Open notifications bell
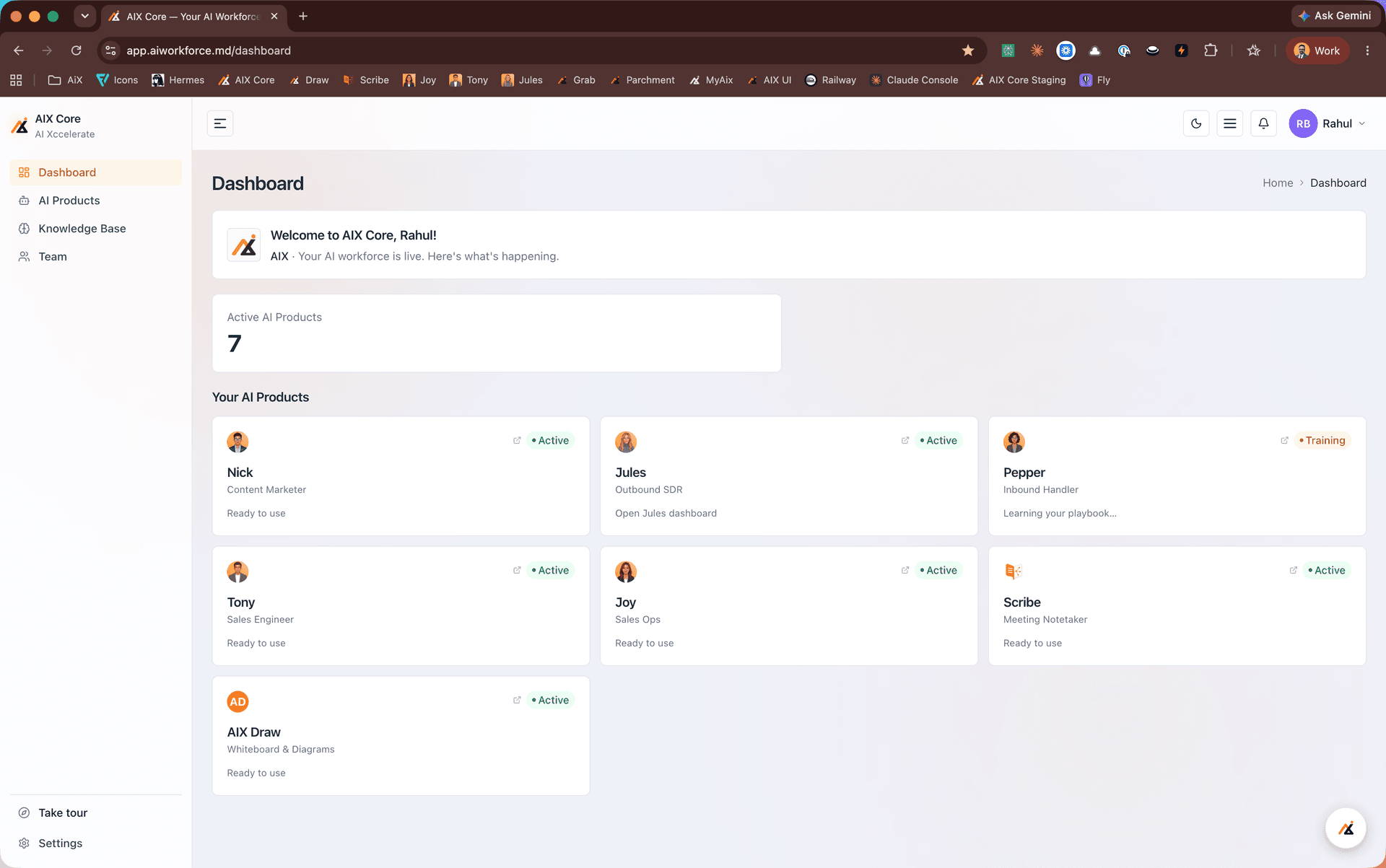The height and width of the screenshot is (868, 1386). click(x=1263, y=123)
